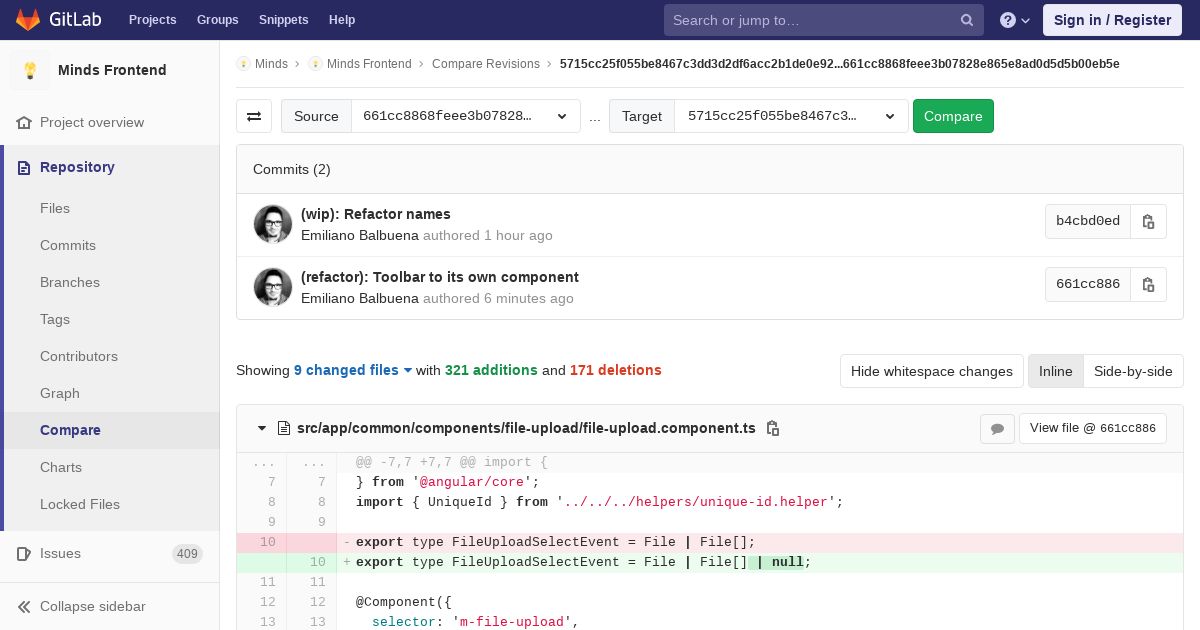This screenshot has height=630, width=1200.
Task: Click the green Compare button
Action: click(953, 116)
